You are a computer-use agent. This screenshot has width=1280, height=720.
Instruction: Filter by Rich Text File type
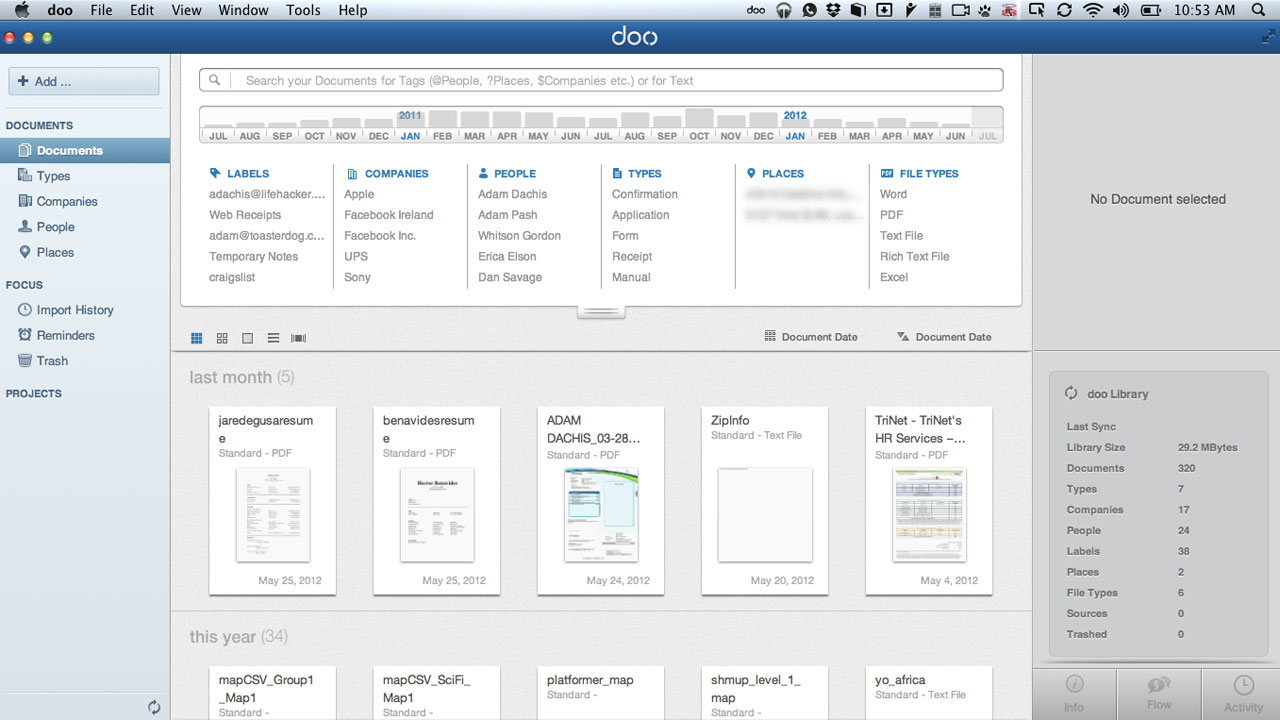pyautogui.click(x=915, y=257)
